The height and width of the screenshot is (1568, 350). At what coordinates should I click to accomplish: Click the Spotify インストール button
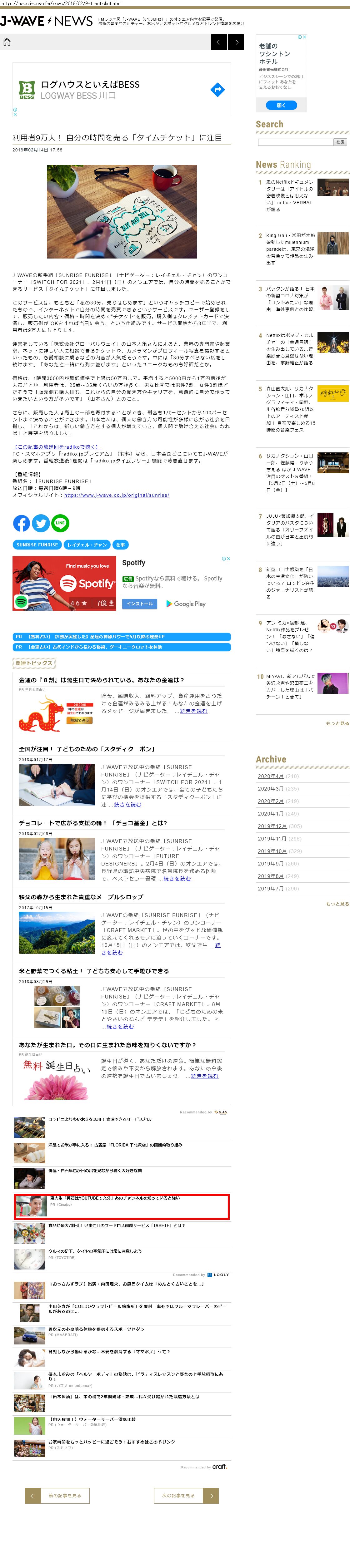coord(140,604)
